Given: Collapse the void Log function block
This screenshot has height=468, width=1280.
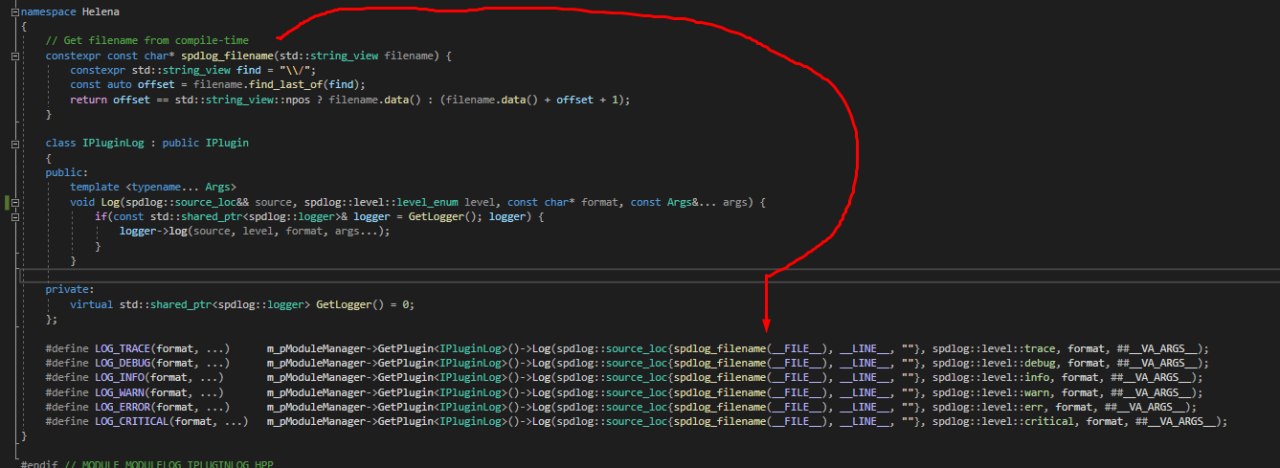Looking at the screenshot, I should pos(14,202).
